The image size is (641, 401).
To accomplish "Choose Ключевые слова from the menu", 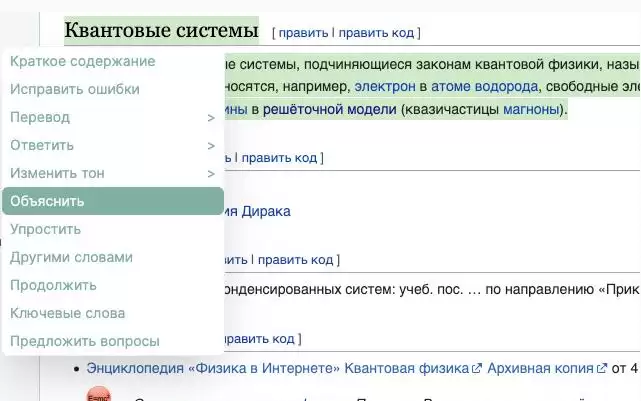I will pyautogui.click(x=113, y=313).
